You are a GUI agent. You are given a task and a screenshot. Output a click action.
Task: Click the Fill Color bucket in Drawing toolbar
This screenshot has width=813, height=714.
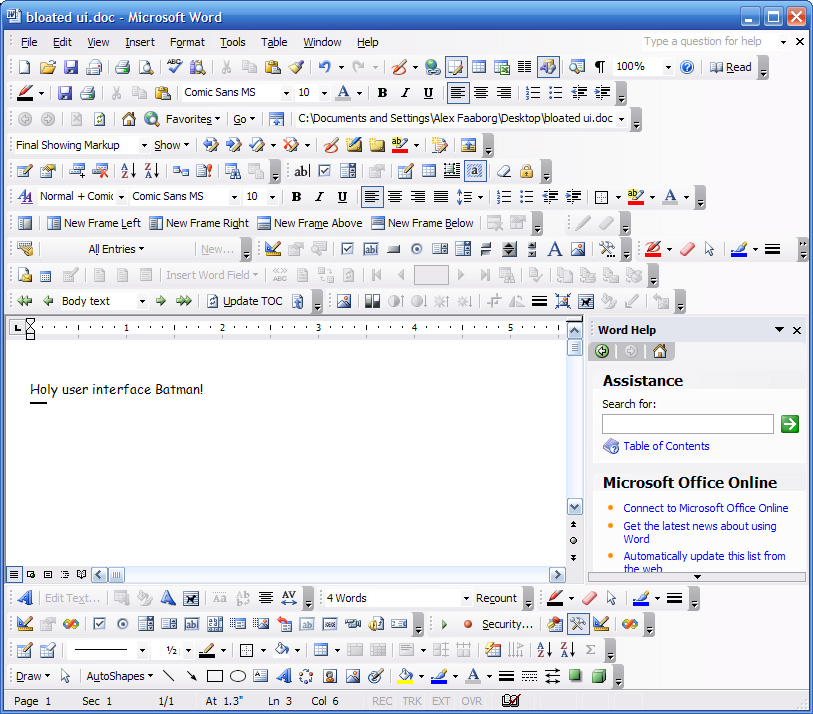click(x=405, y=676)
